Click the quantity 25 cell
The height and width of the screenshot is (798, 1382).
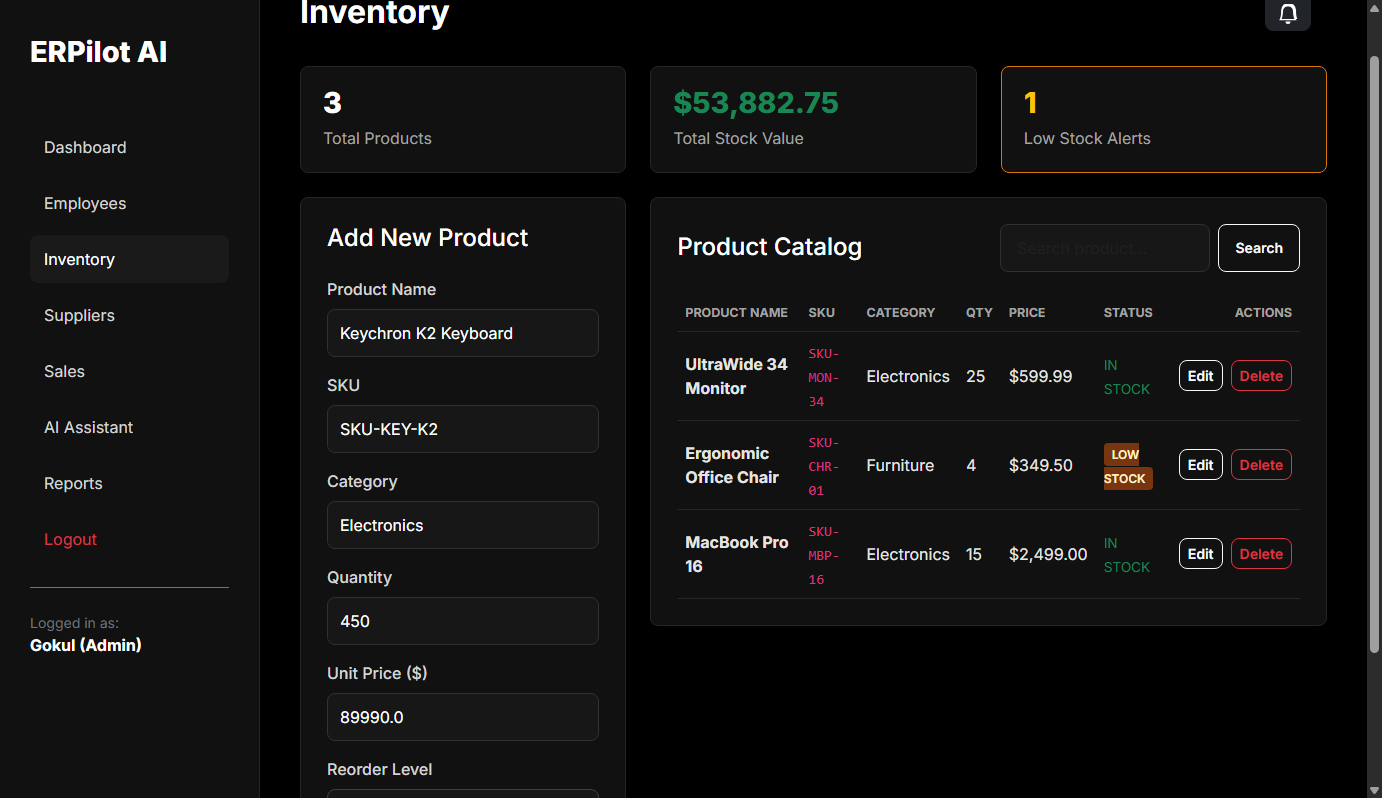pyautogui.click(x=976, y=376)
